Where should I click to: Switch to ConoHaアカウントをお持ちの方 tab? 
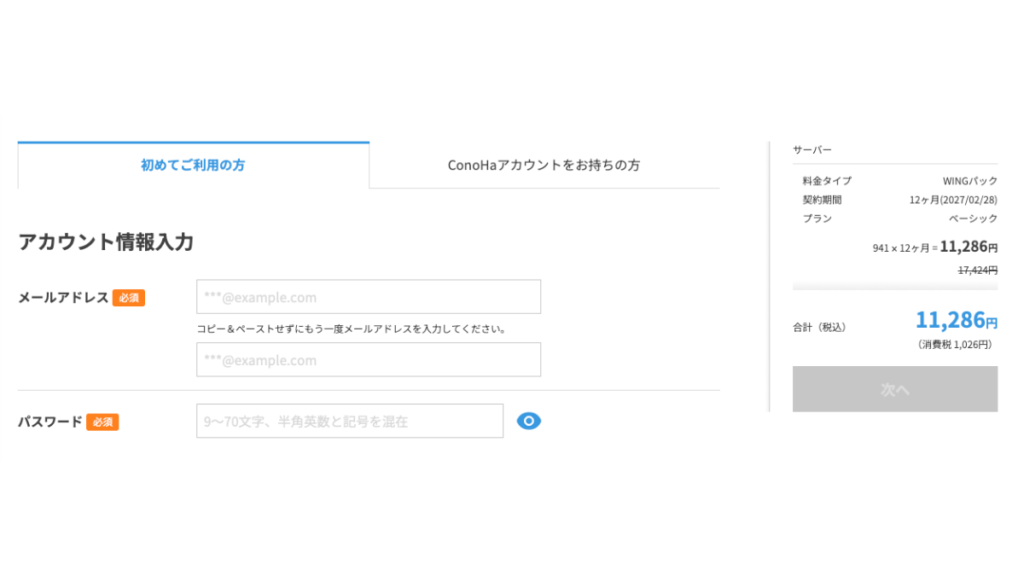pos(544,165)
